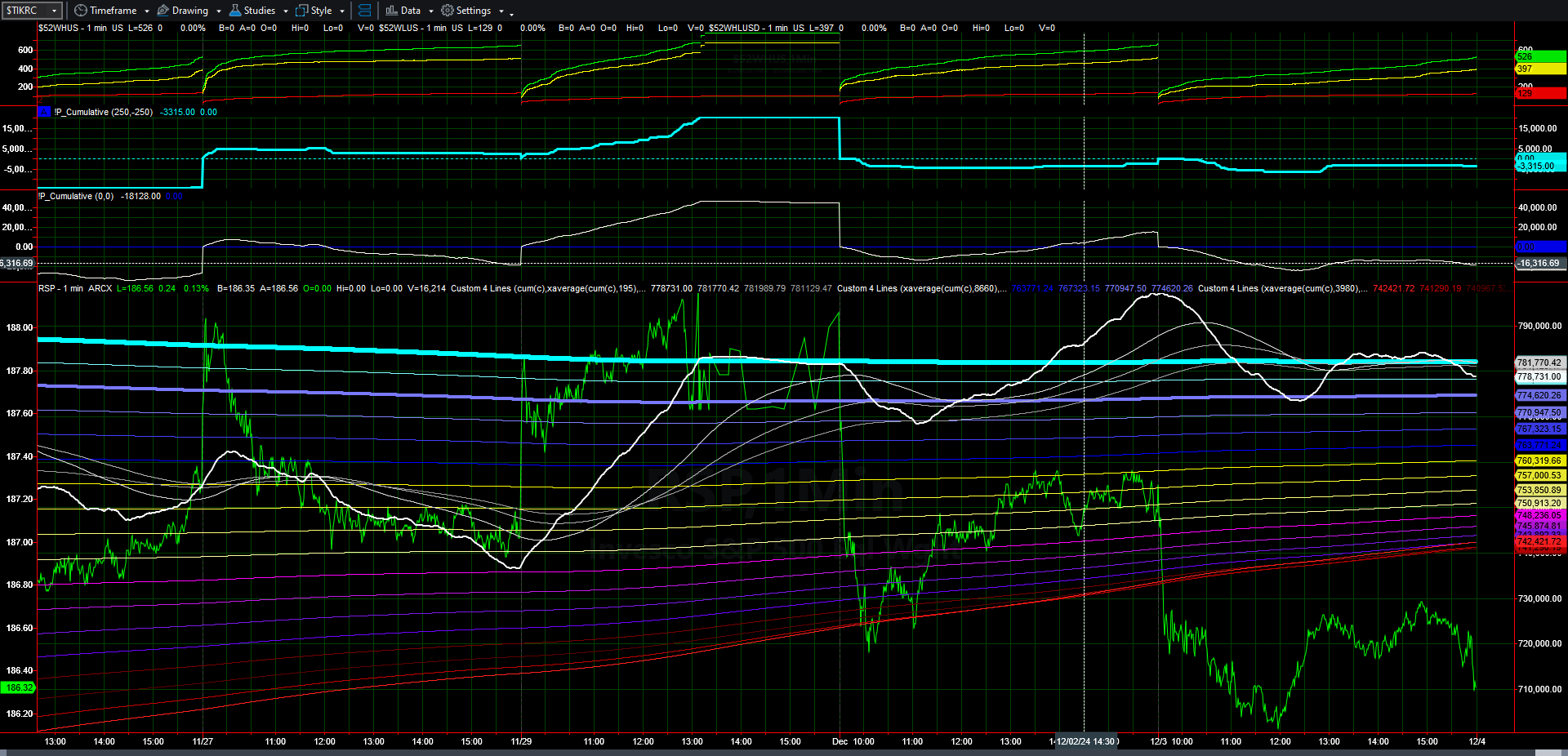Click the blue 'A' study badge

[44, 112]
